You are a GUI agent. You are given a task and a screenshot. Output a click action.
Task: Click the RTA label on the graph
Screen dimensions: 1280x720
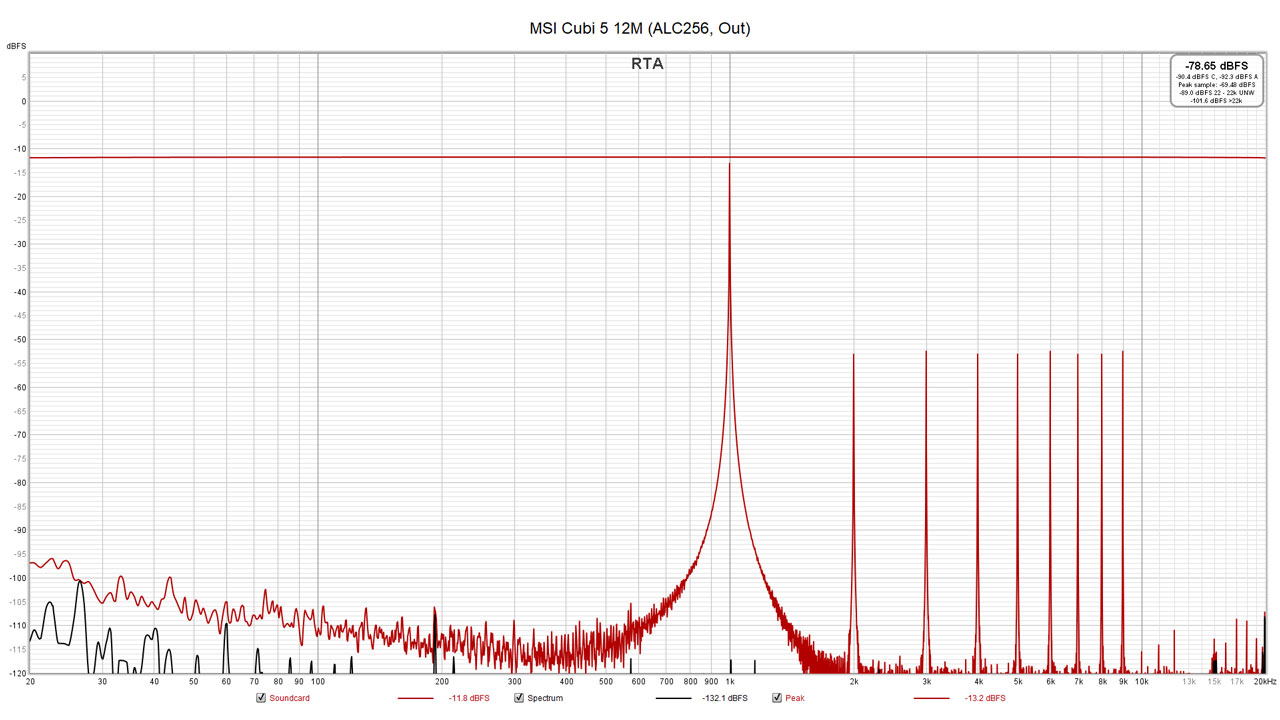pyautogui.click(x=647, y=64)
